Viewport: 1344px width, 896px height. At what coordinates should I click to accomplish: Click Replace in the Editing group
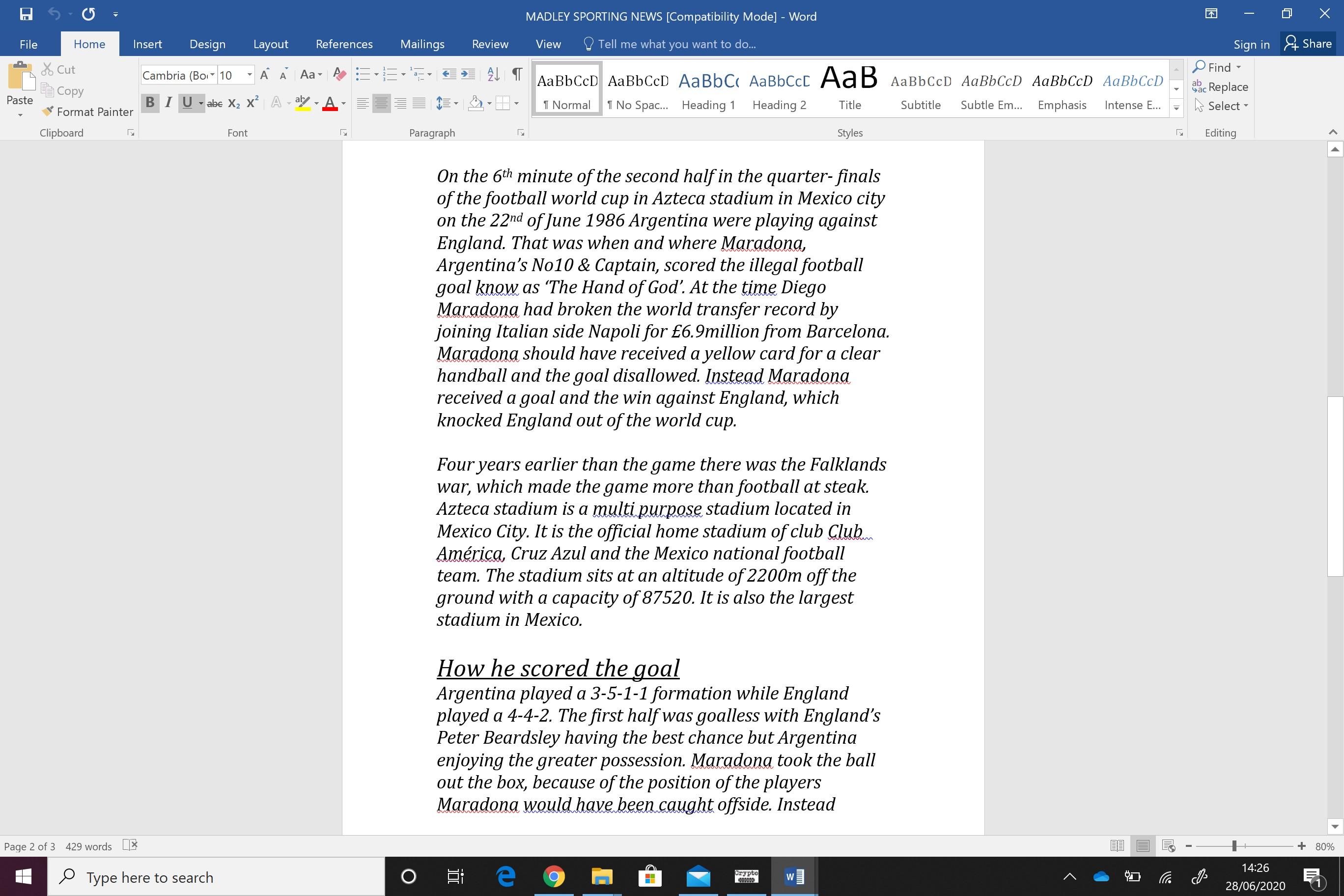tap(1221, 87)
